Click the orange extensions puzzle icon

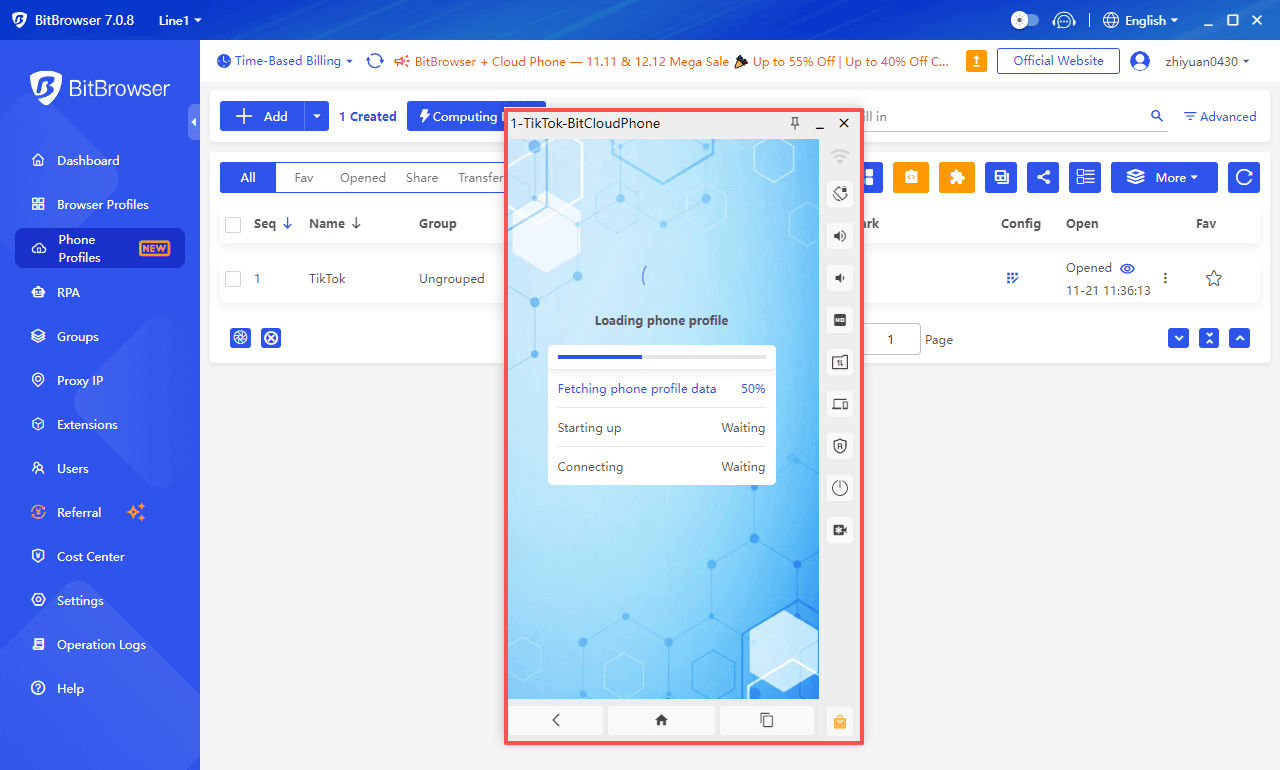pyautogui.click(x=956, y=177)
